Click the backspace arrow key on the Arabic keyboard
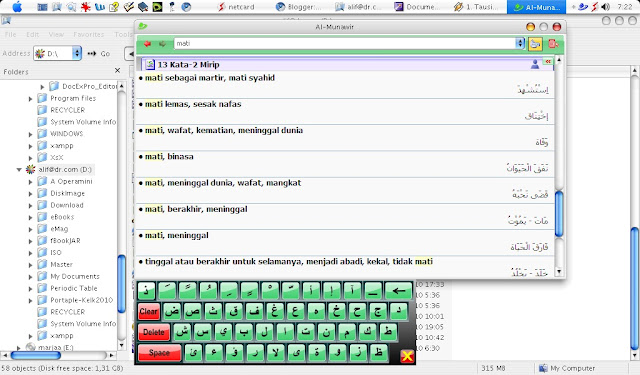Screen dimensions: 640x375 click(398, 291)
